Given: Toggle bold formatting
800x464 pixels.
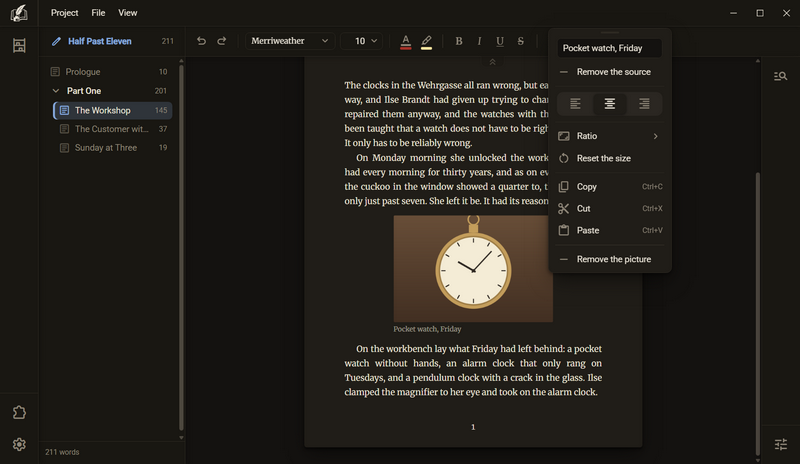Looking at the screenshot, I should (459, 41).
